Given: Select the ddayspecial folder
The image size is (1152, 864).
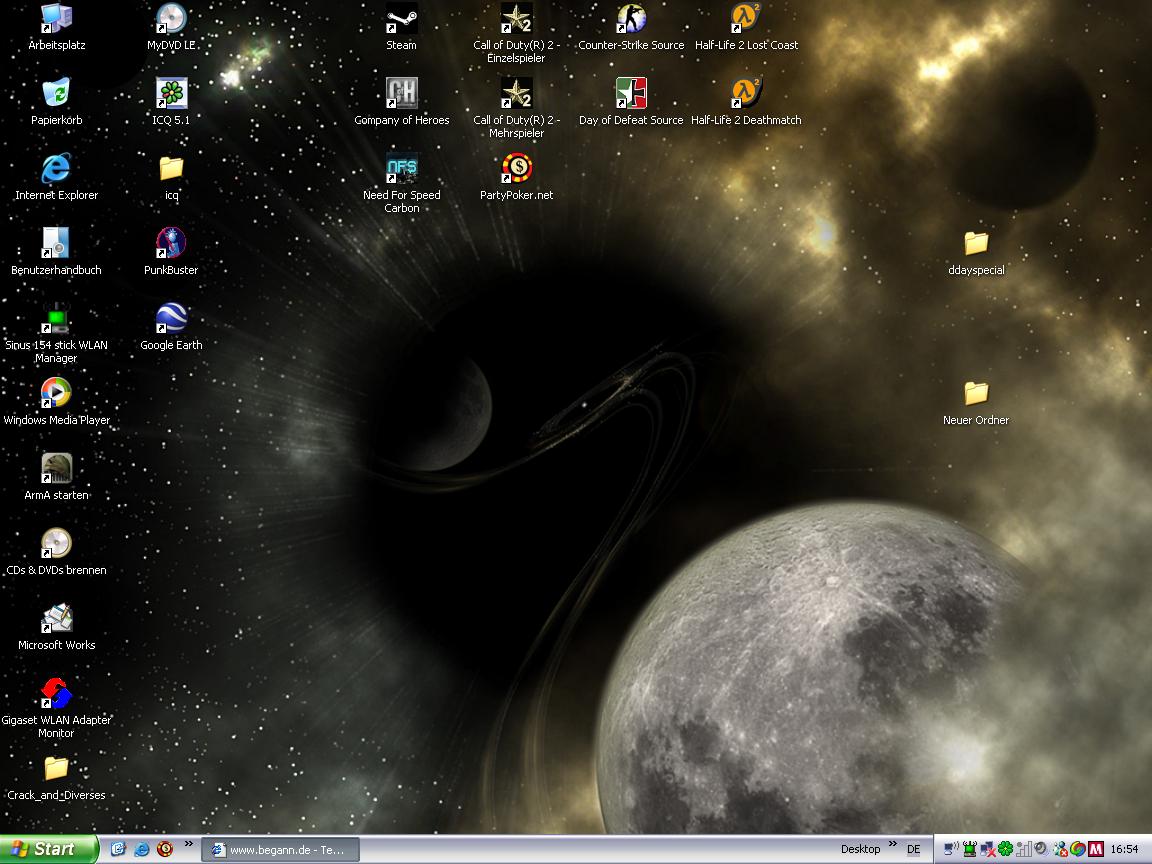Looking at the screenshot, I should tap(976, 244).
